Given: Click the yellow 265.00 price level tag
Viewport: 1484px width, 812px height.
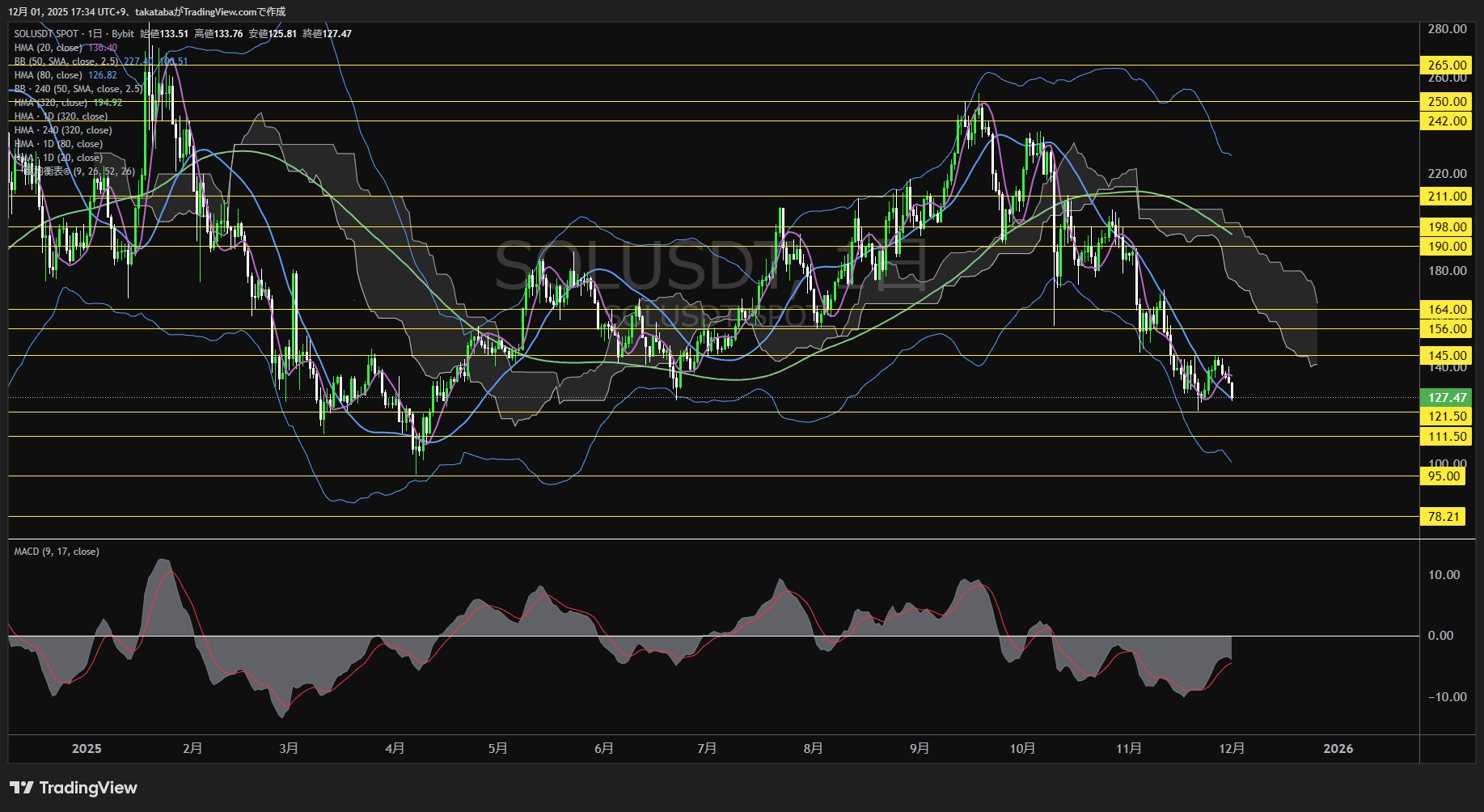Looking at the screenshot, I should (1446, 65).
